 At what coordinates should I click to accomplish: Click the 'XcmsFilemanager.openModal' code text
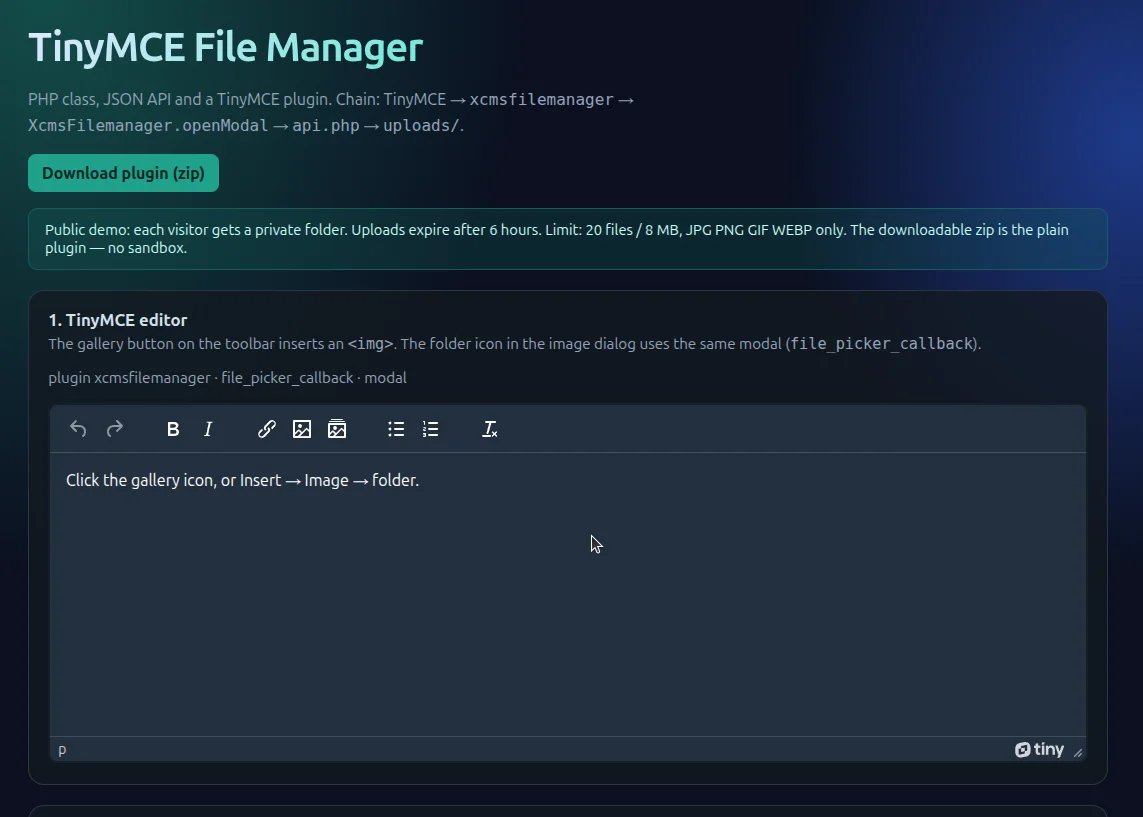coord(148,125)
